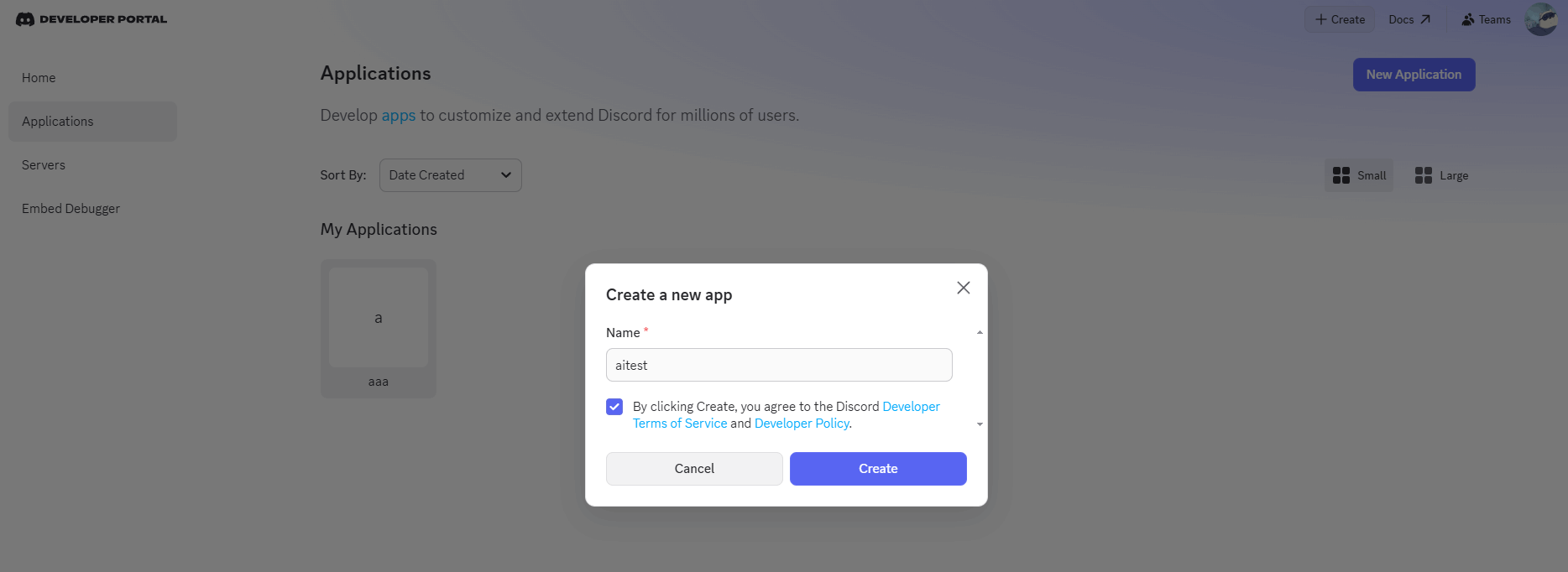Click the apps link in the description

[x=399, y=116]
